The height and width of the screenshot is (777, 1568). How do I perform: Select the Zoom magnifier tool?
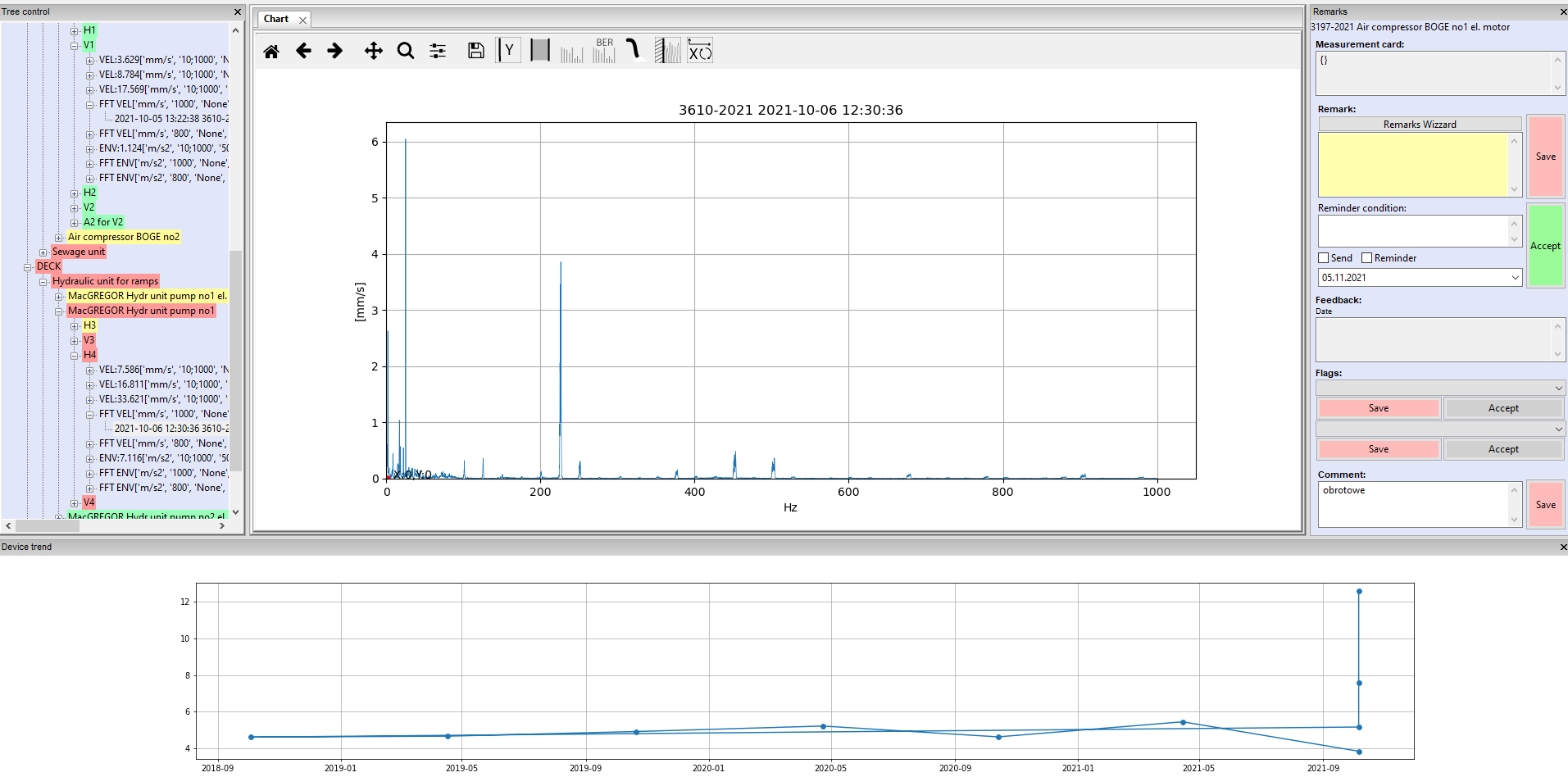pyautogui.click(x=405, y=52)
